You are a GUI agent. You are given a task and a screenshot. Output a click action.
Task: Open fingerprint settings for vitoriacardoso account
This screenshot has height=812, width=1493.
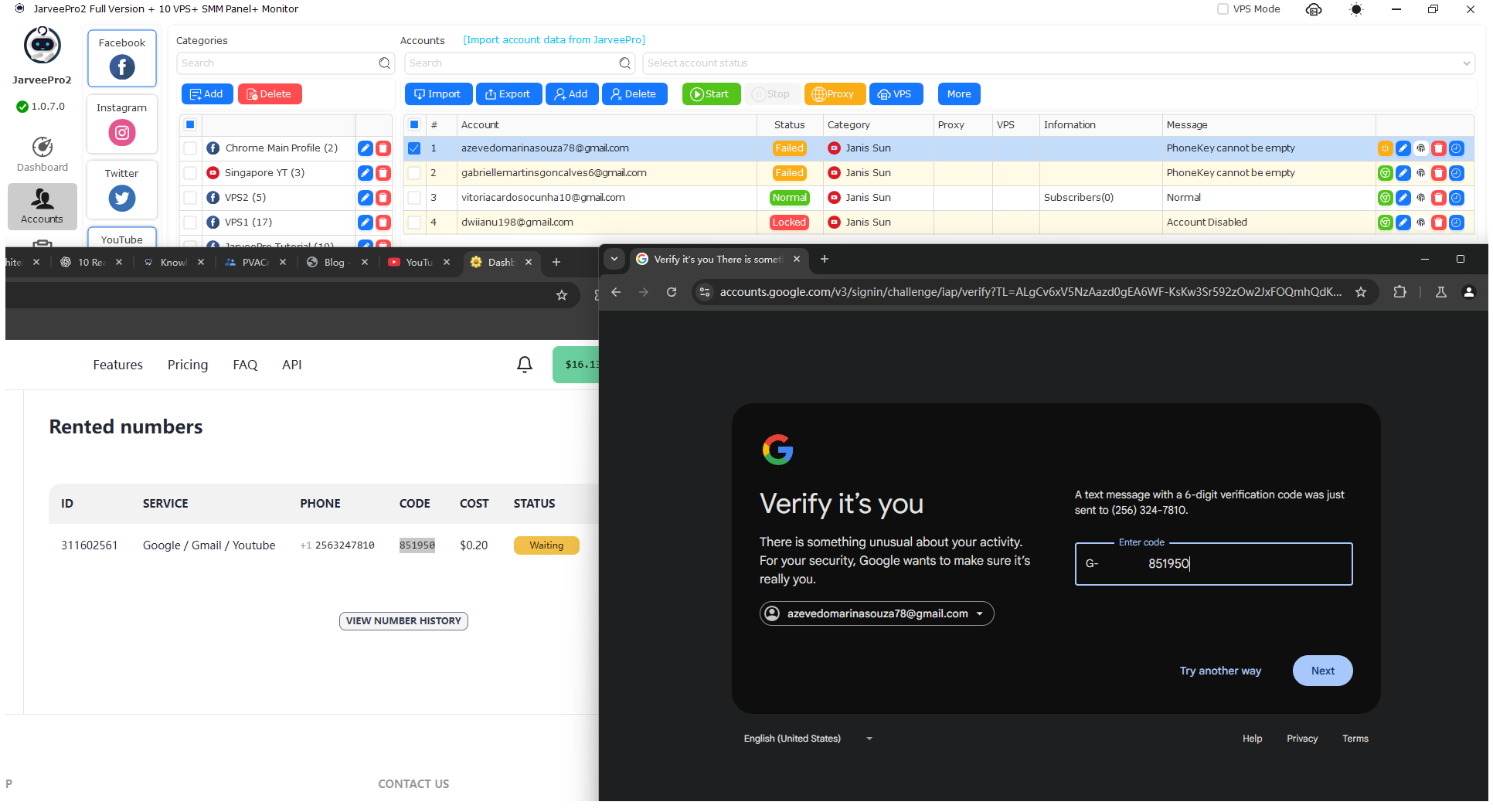1421,198
